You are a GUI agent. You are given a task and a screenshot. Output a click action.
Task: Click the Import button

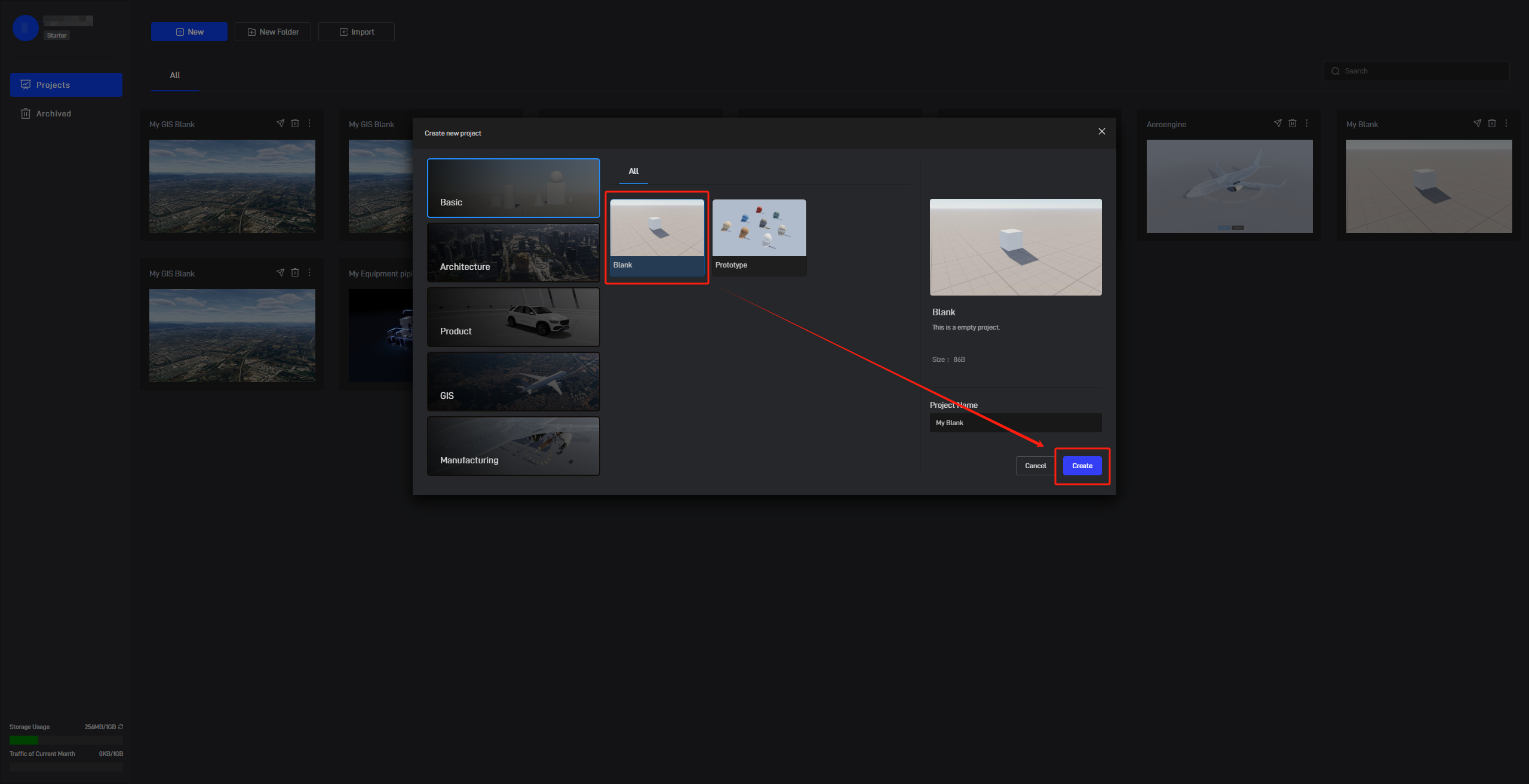click(357, 32)
